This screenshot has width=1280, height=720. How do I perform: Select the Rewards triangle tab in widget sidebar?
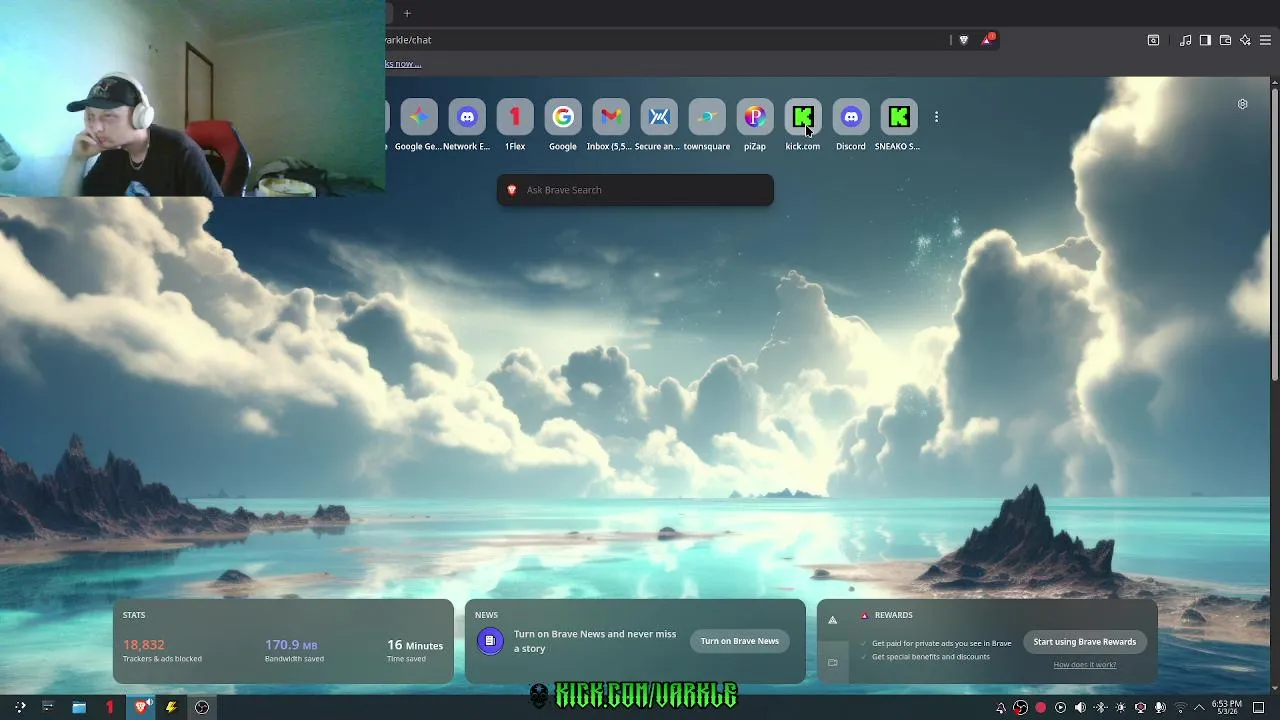tap(832, 620)
